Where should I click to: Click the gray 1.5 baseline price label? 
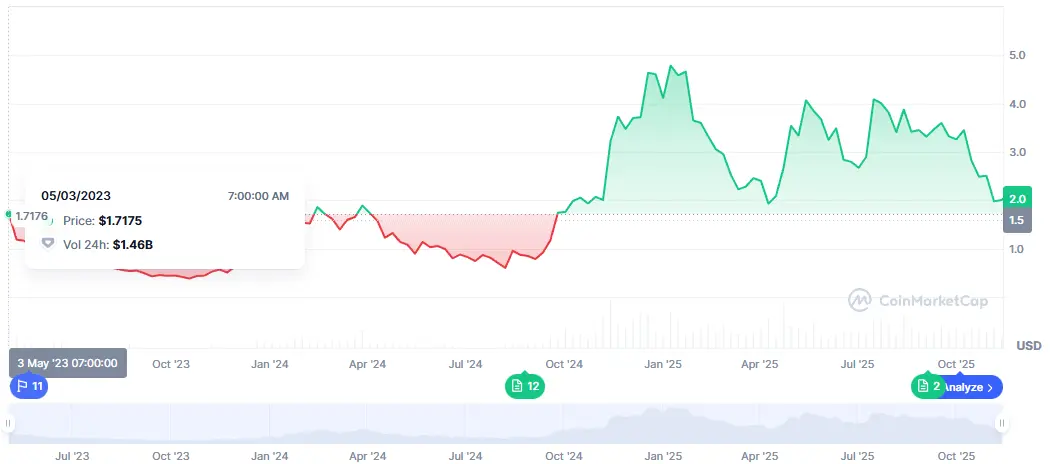pos(1017,220)
